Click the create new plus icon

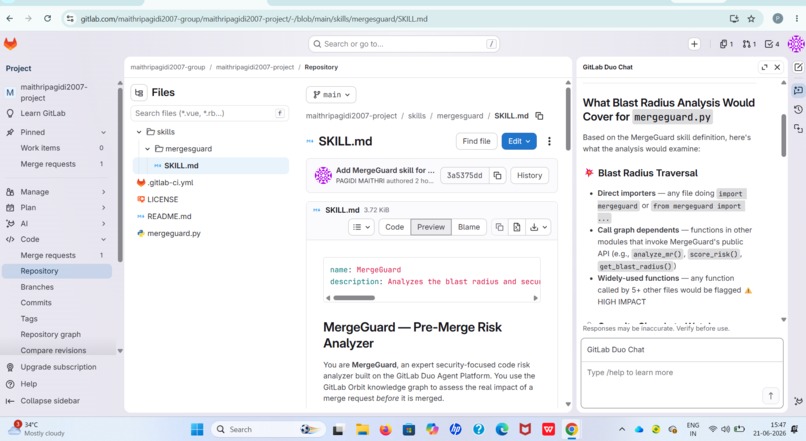(x=694, y=44)
